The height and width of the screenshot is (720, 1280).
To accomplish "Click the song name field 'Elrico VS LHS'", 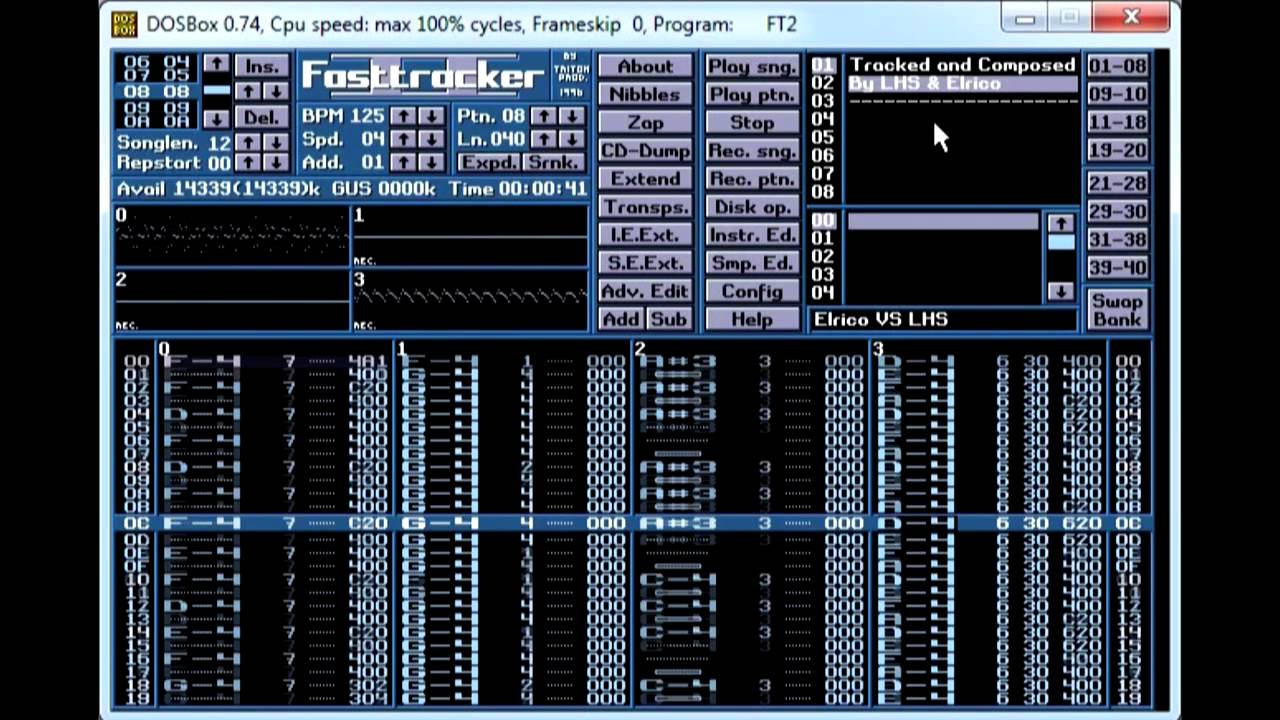I will click(943, 320).
